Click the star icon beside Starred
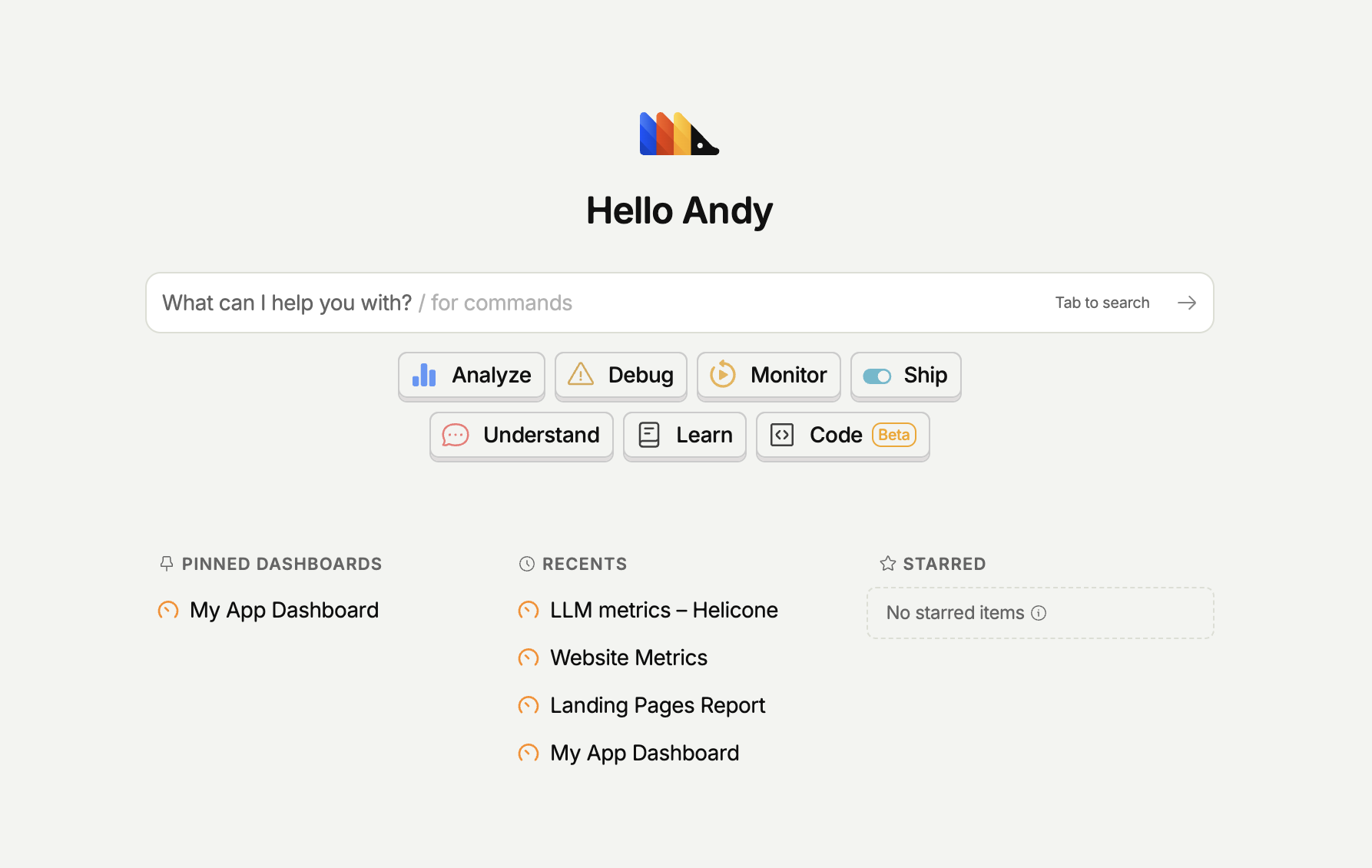The image size is (1372, 868). click(x=888, y=564)
